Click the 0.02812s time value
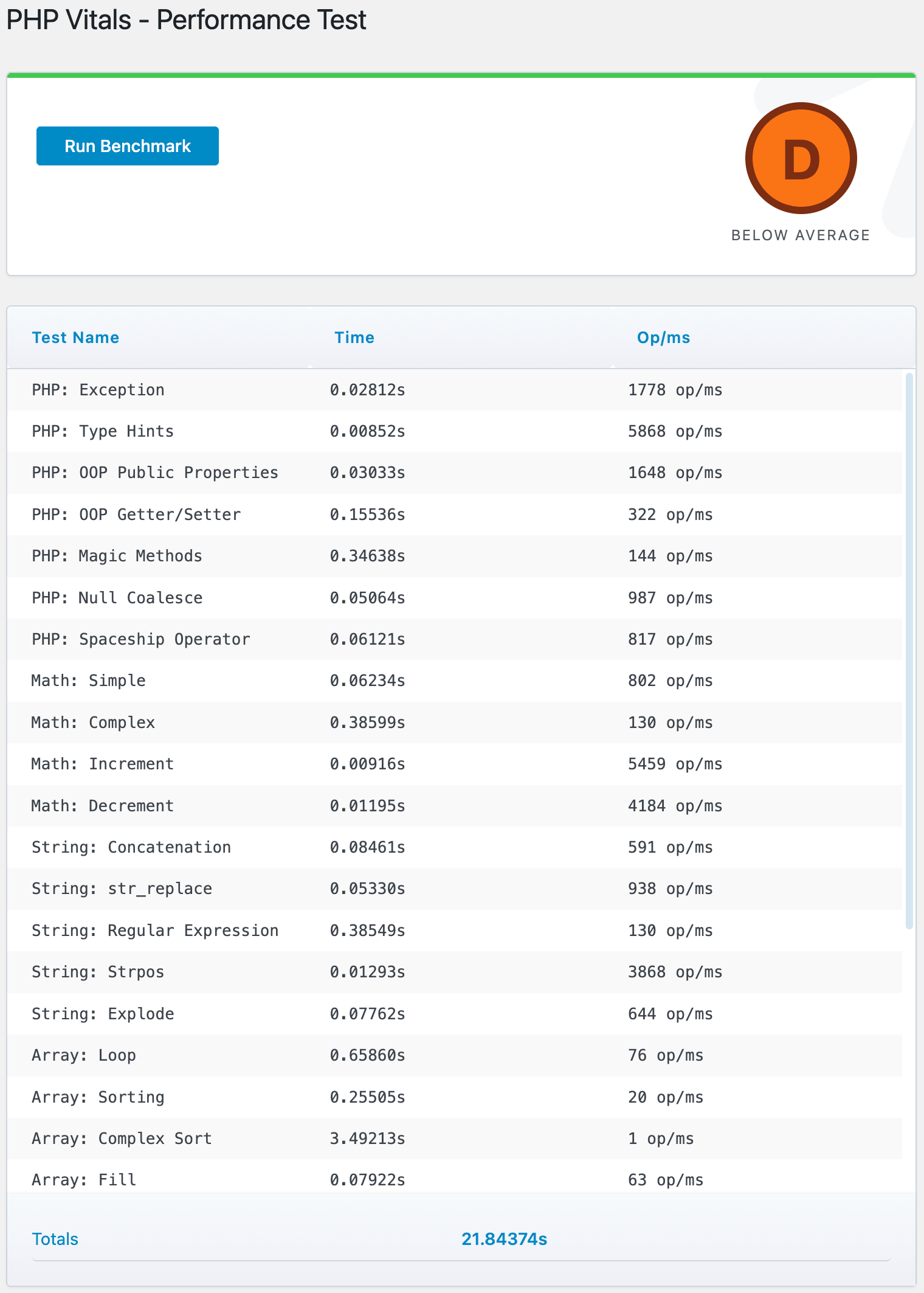The image size is (924, 1293). (x=367, y=390)
